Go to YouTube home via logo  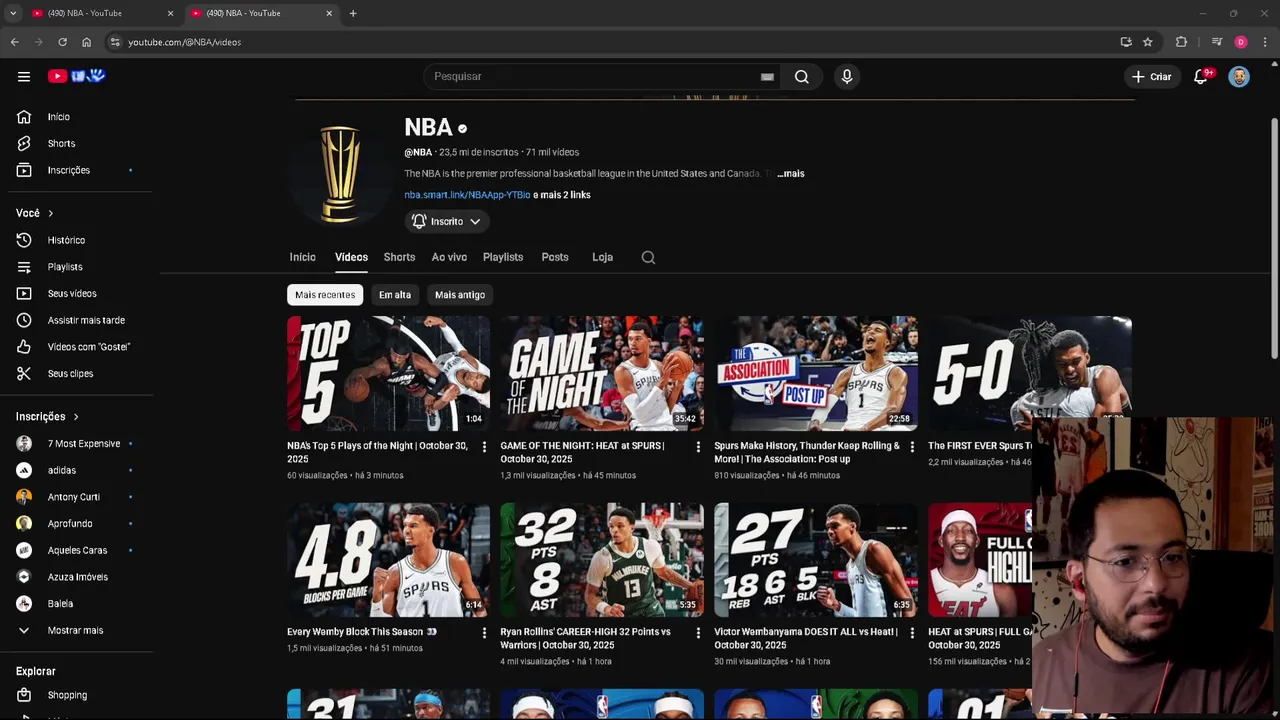[76, 76]
